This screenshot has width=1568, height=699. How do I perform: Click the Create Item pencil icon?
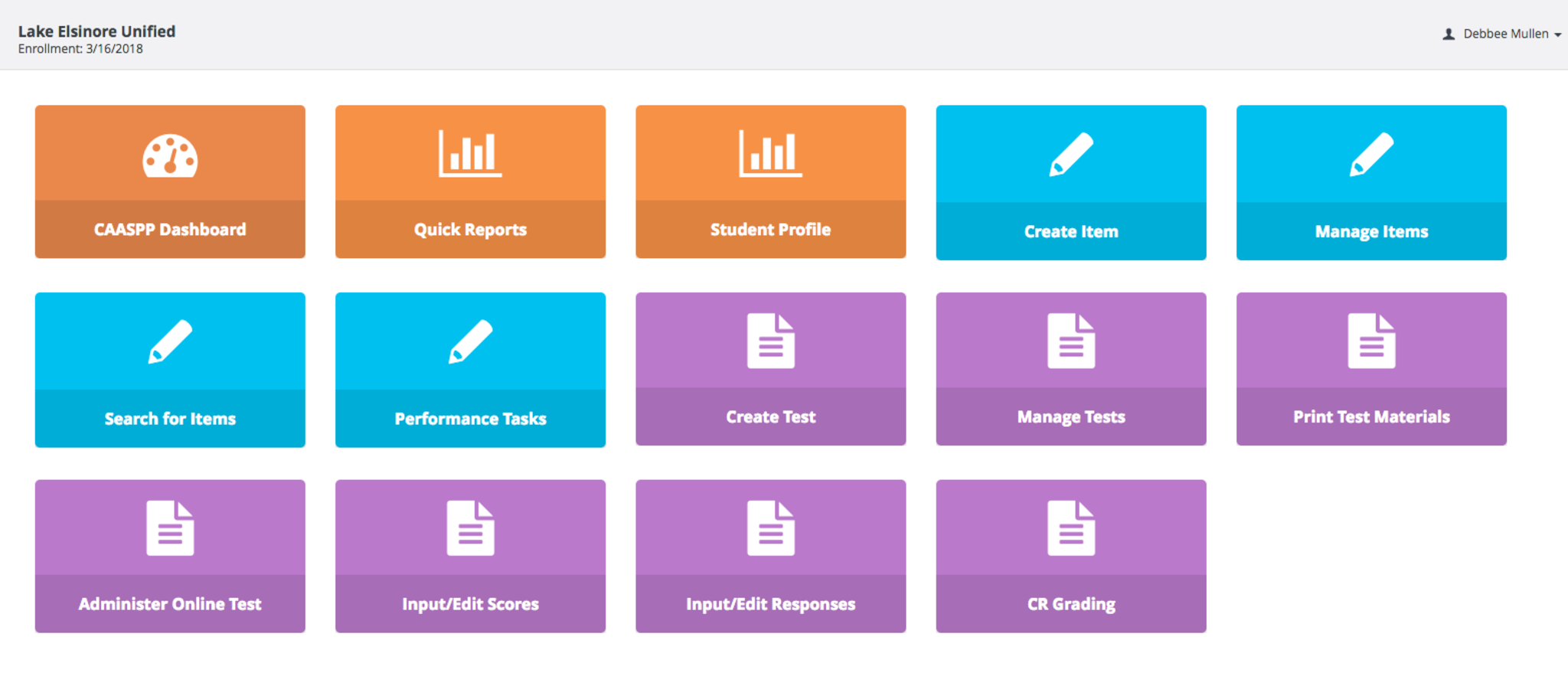tap(1070, 155)
